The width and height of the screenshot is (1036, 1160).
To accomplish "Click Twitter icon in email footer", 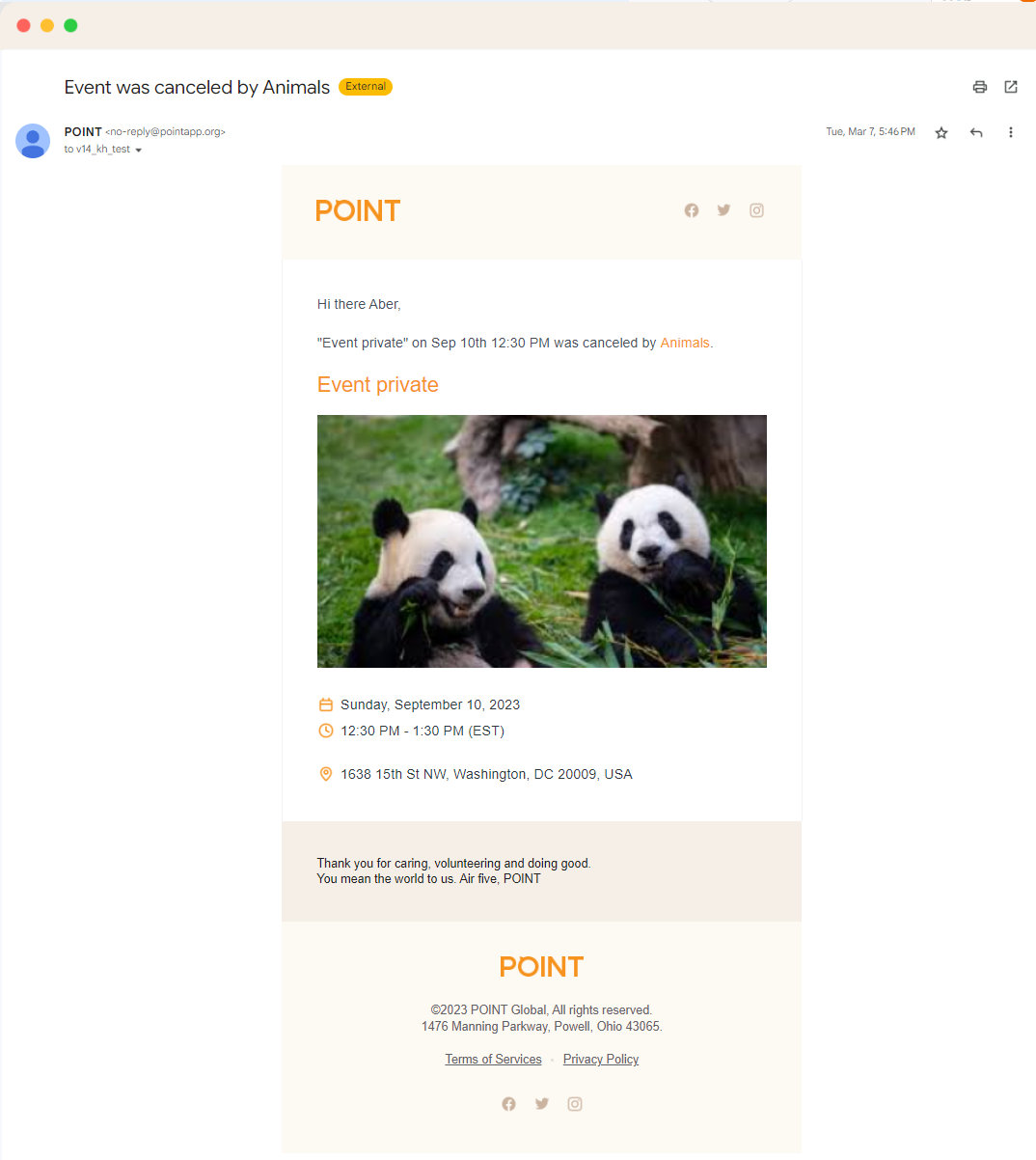I will tap(542, 1104).
